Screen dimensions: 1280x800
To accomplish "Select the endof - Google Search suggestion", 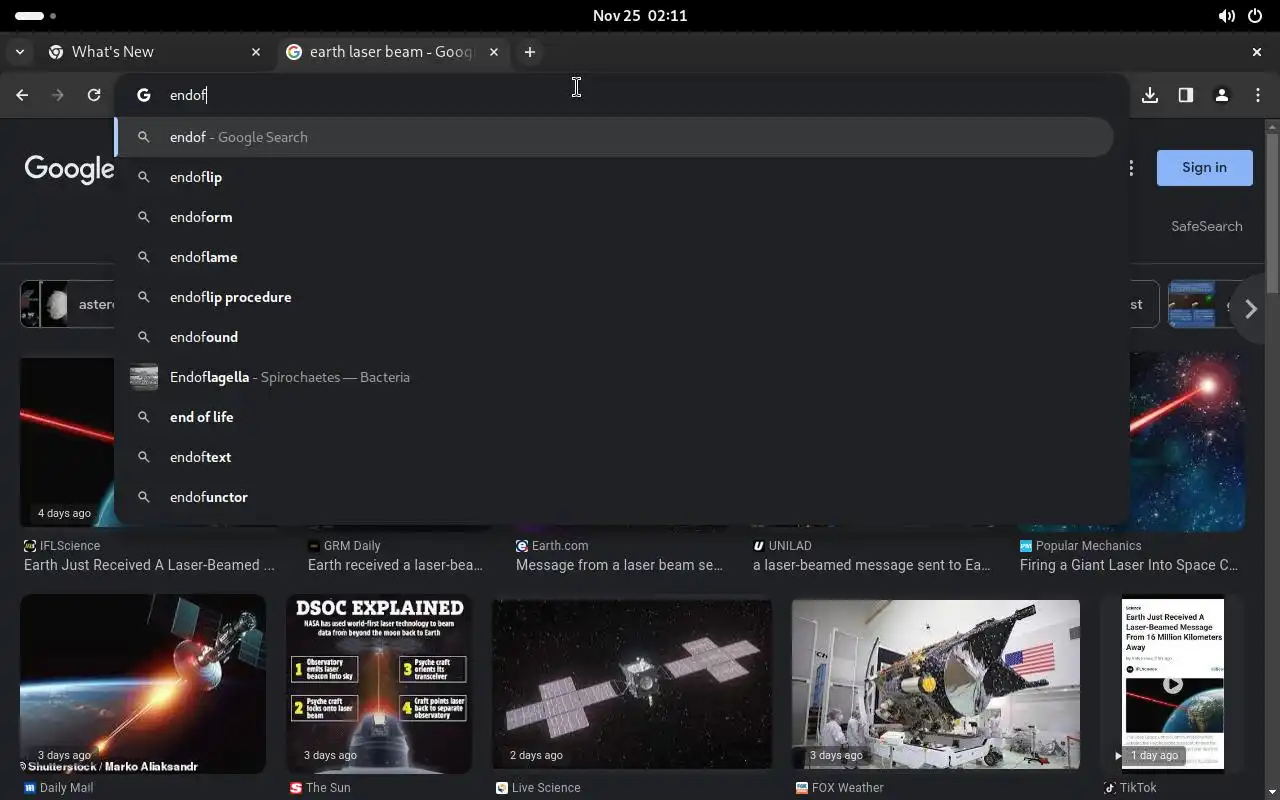I will point(614,137).
